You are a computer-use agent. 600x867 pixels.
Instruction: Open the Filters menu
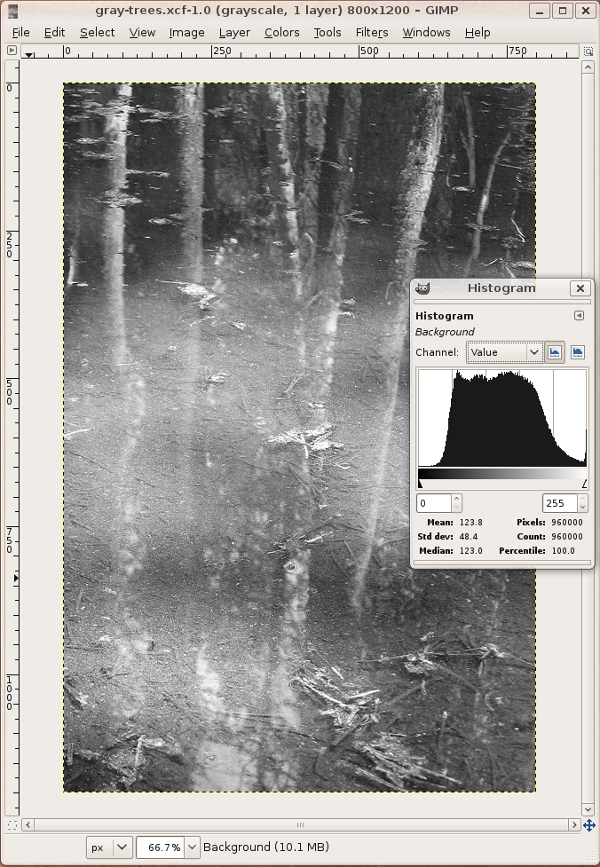coord(372,32)
